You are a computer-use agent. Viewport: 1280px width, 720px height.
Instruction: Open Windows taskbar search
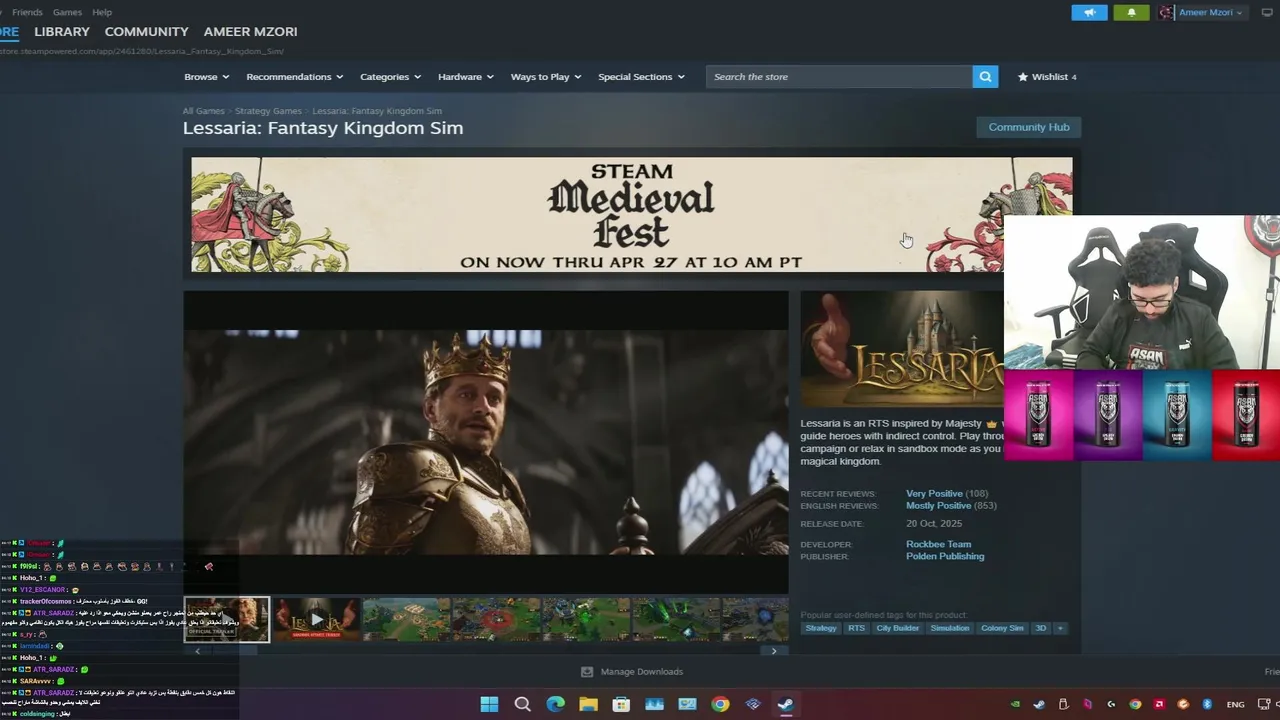click(522, 704)
